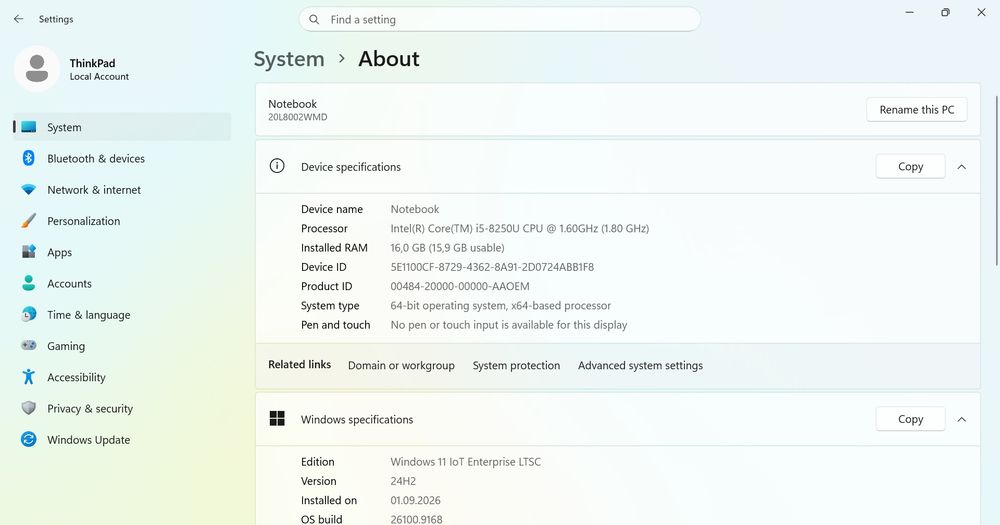Click the info icon beside Device specifications

pyautogui.click(x=277, y=166)
